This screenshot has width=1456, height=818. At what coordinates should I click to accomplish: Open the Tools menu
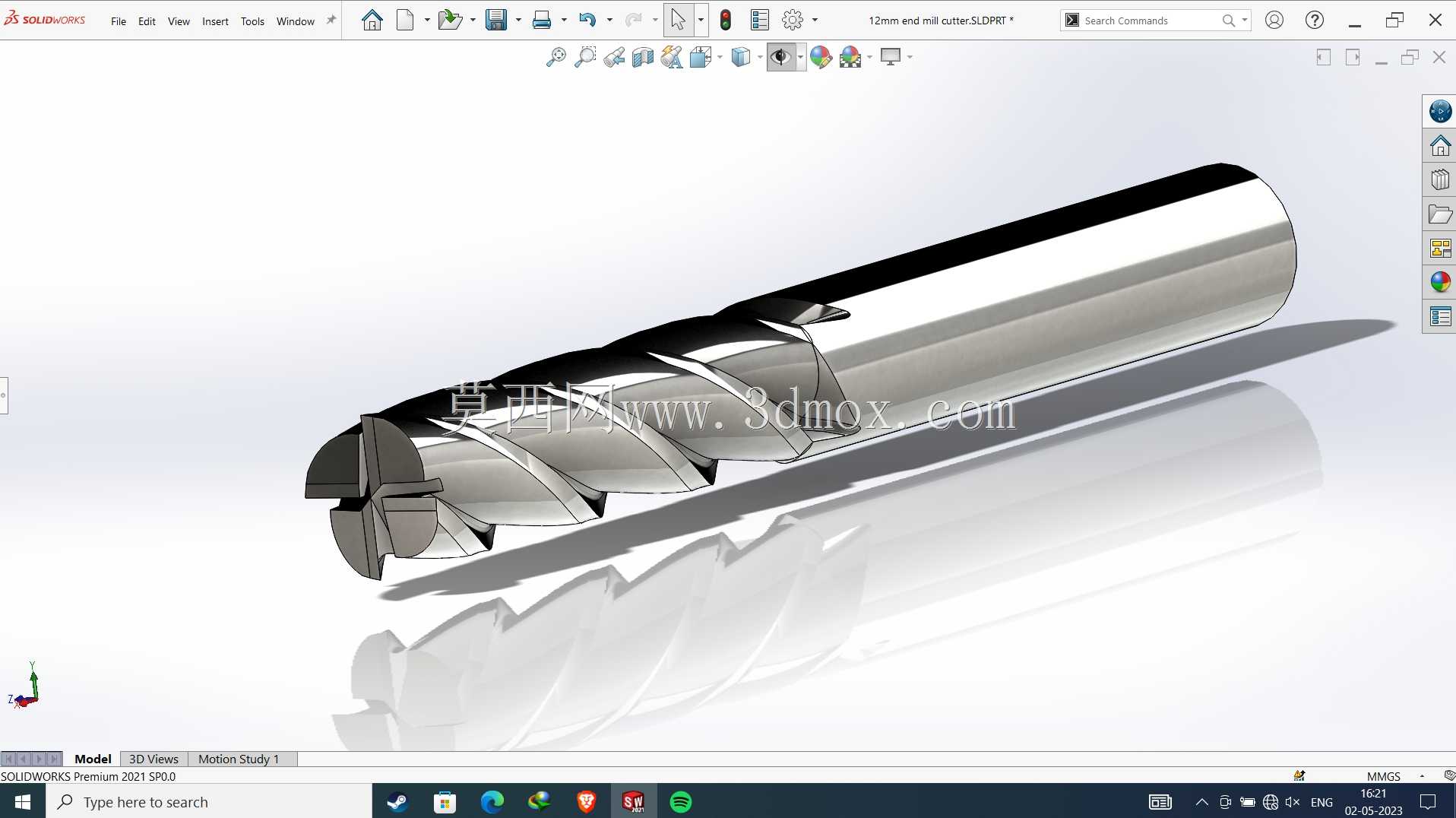[252, 21]
